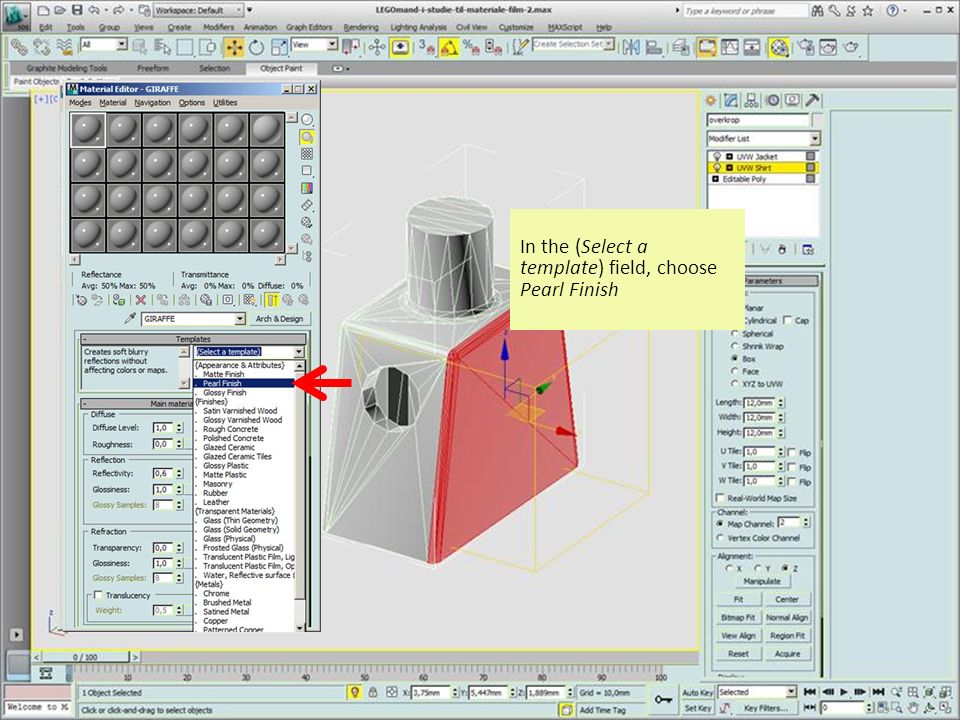Click the Mirror tool icon

tap(631, 47)
